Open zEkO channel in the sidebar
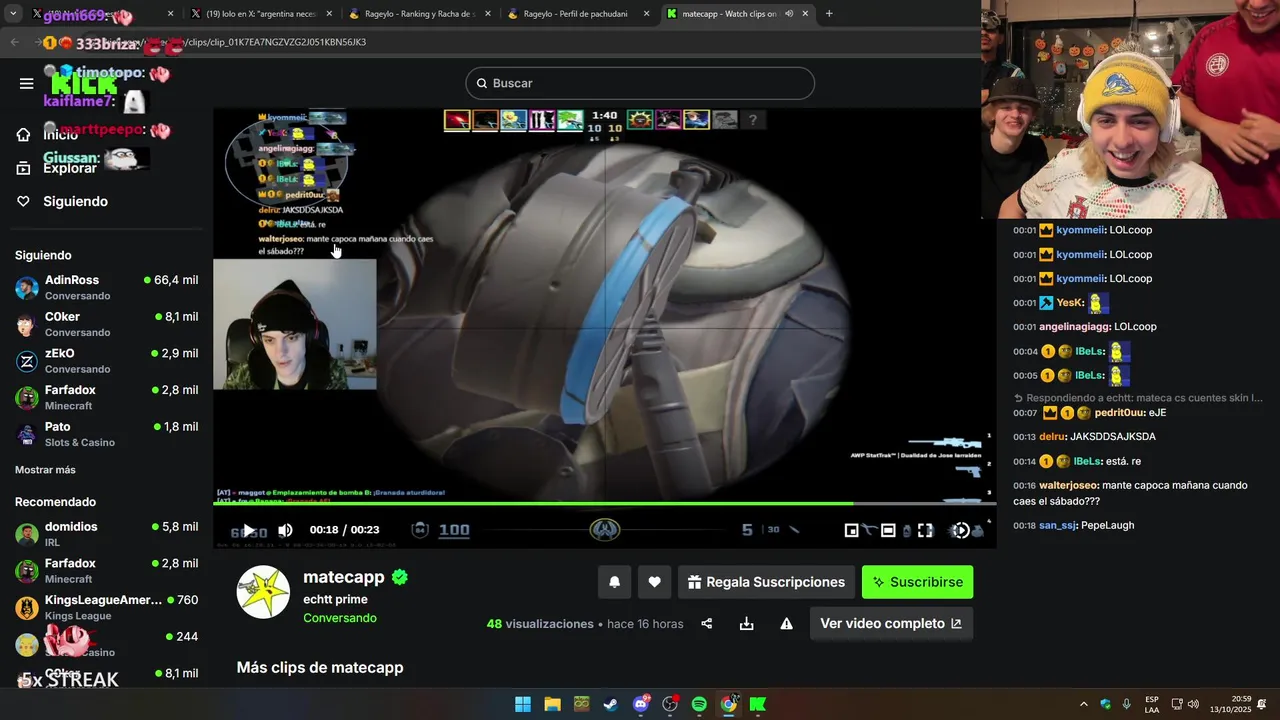This screenshot has width=1280, height=720. 106,361
